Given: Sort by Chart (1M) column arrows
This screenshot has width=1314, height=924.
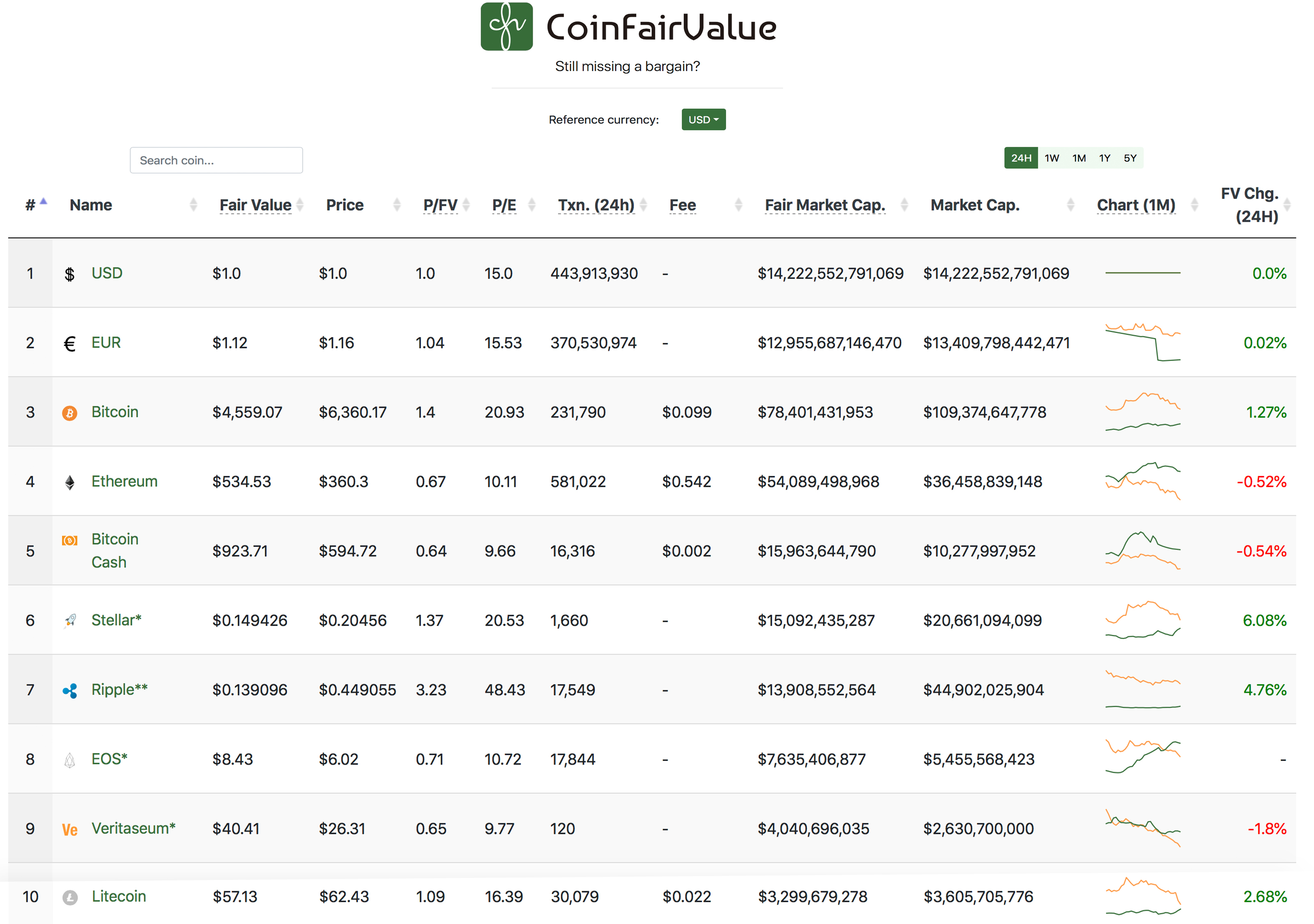Looking at the screenshot, I should click(1194, 205).
